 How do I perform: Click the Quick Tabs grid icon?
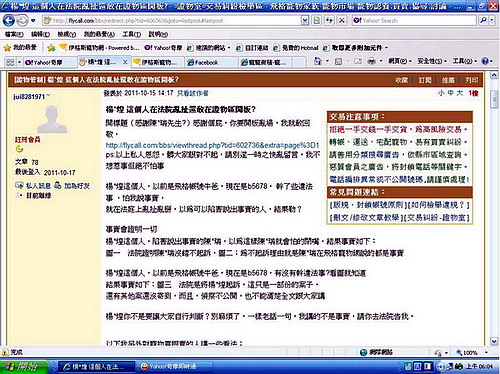point(10,62)
